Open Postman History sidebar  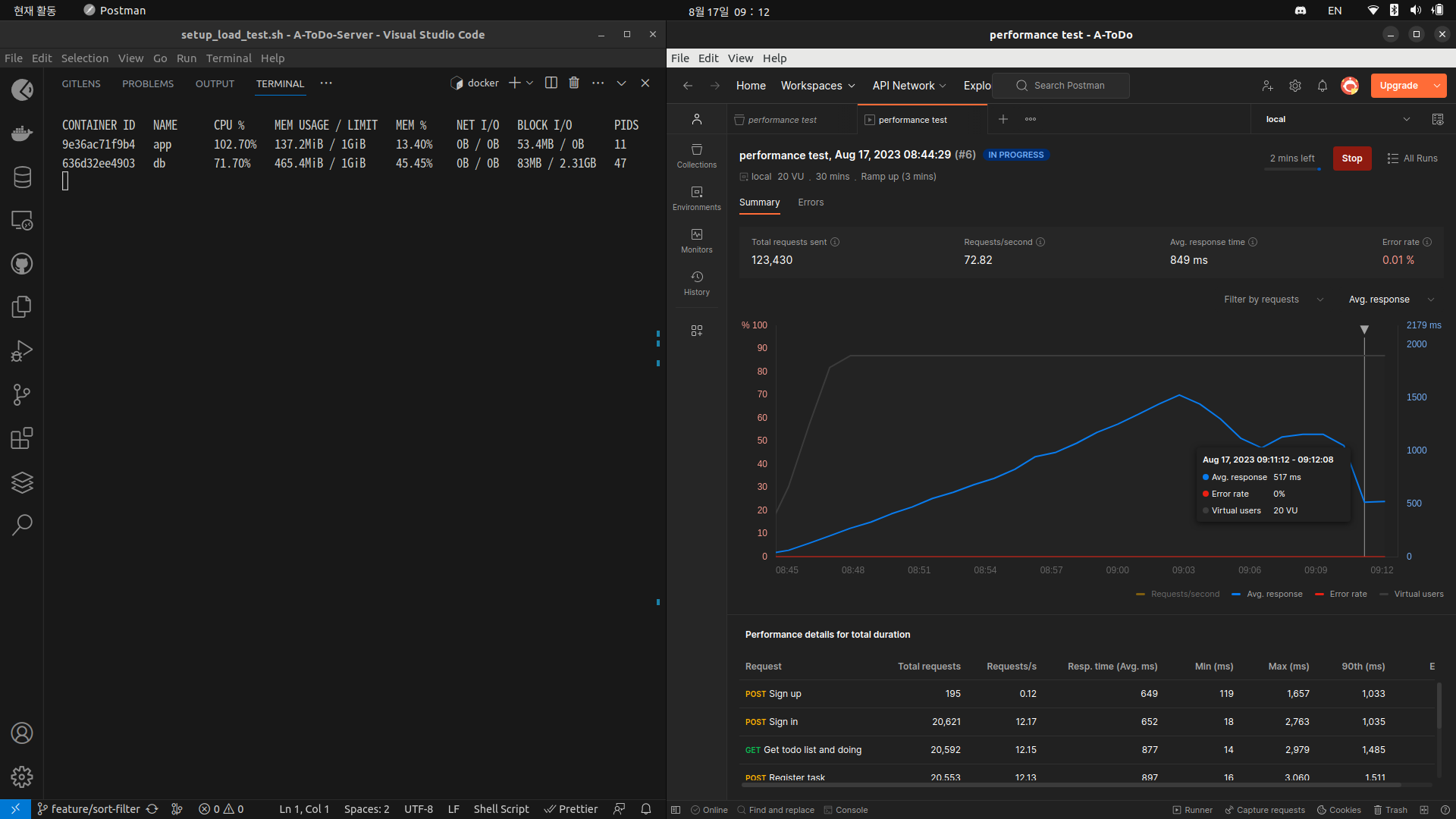696,283
